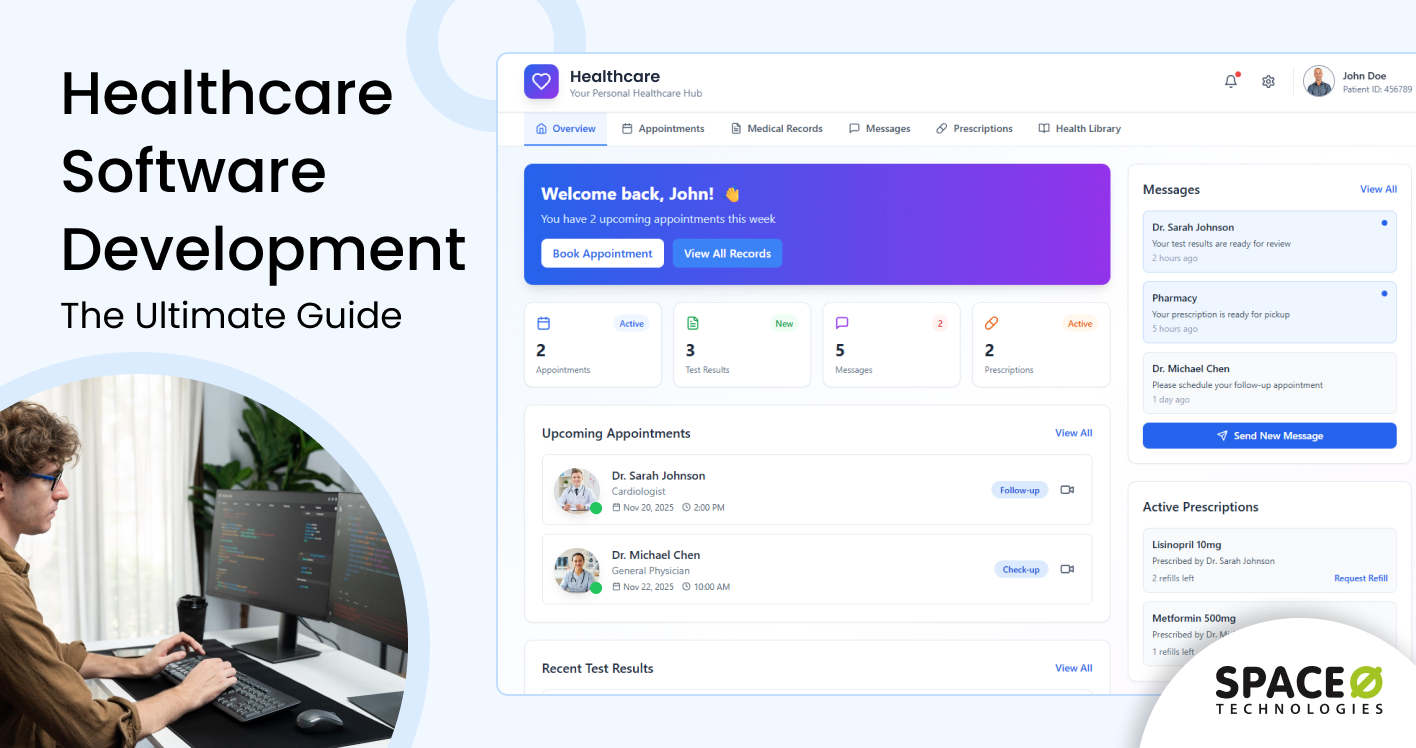Open the Pharmacy message about prescription pickup
Screen dimensions: 1416x748
pos(1269,313)
